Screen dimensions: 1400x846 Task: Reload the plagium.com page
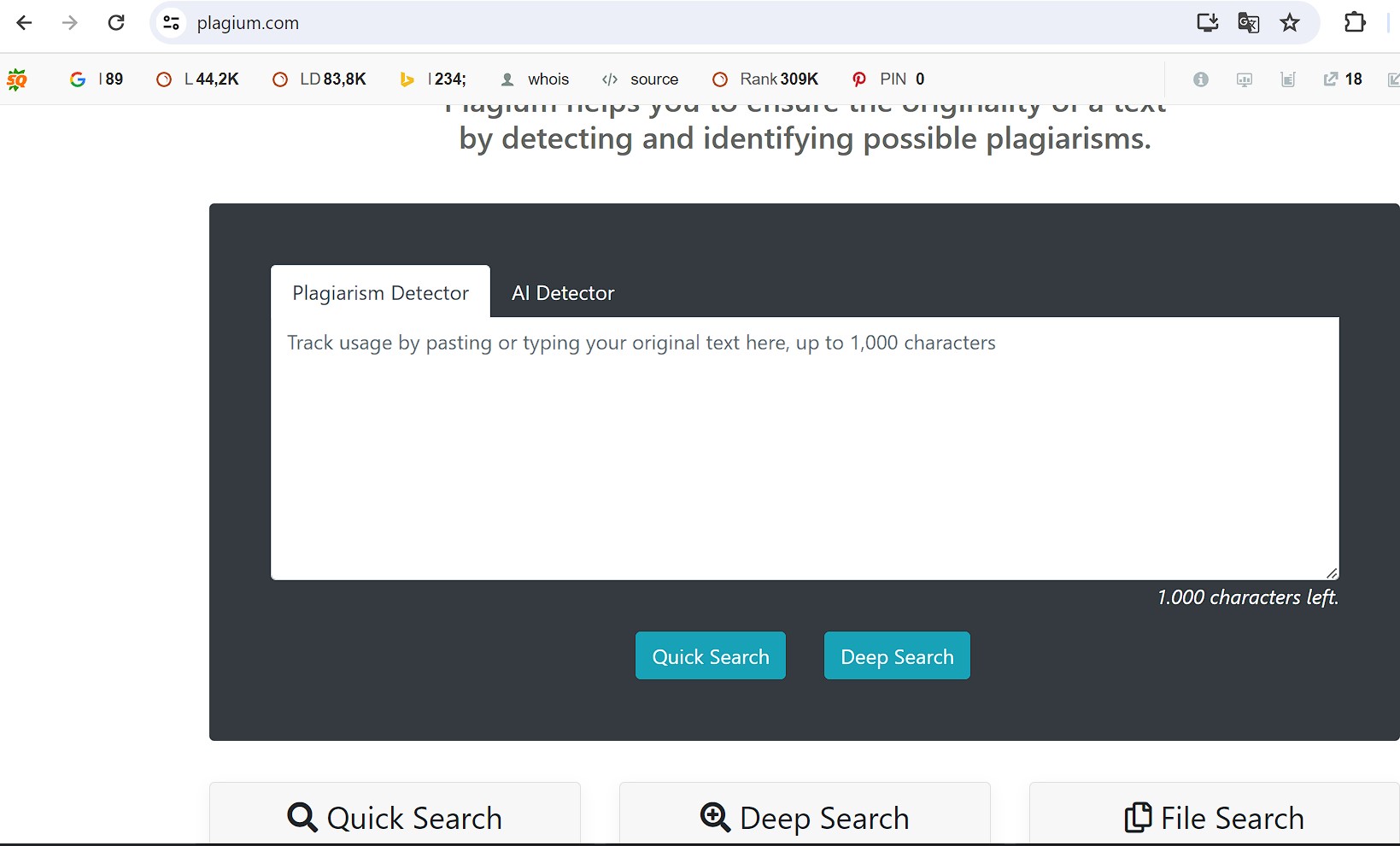click(116, 23)
